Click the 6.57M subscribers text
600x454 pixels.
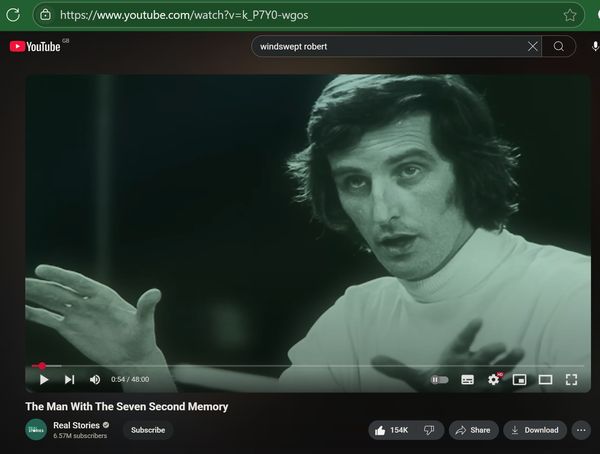click(x=80, y=436)
